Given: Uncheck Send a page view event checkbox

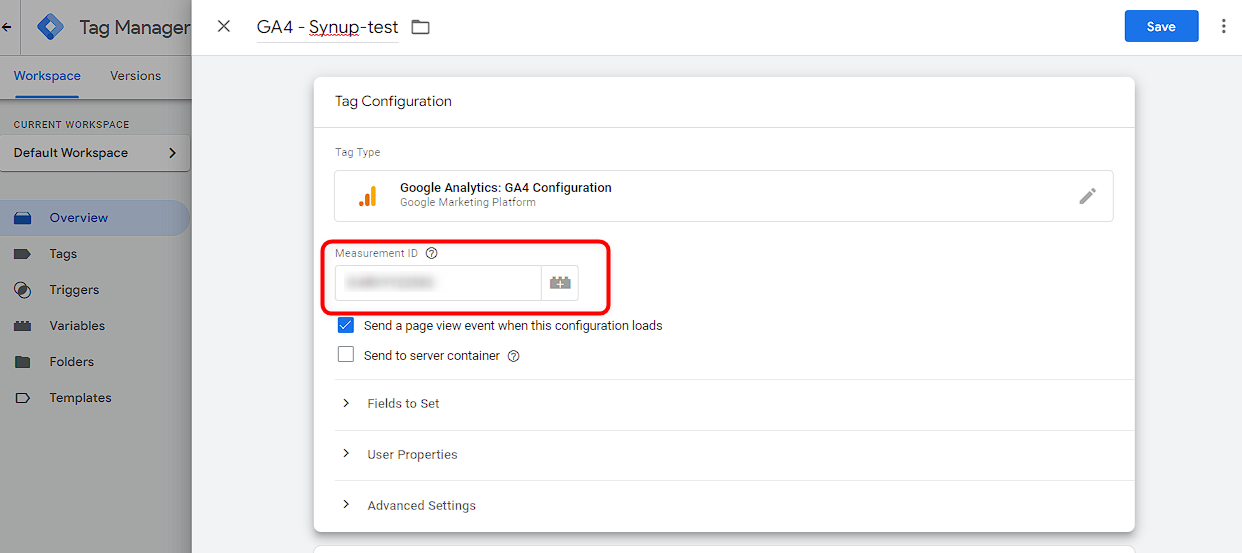Looking at the screenshot, I should point(346,325).
